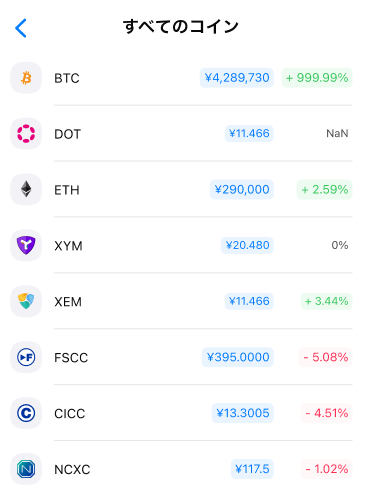Select the NCXC hexagon icon
365x496 pixels.
point(26,469)
